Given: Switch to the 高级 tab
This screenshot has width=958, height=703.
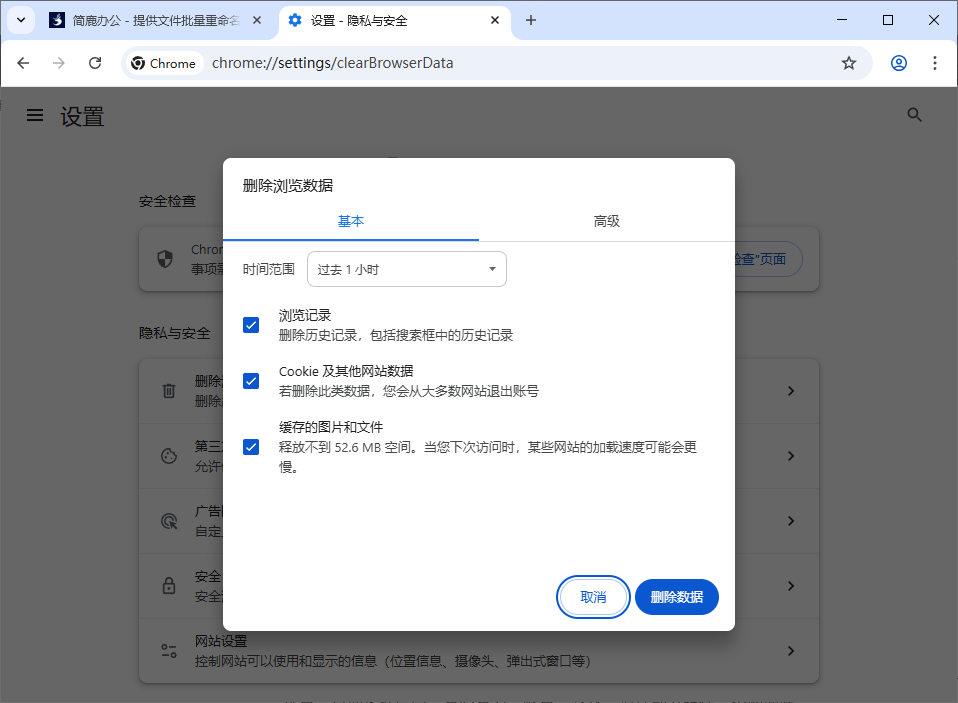Looking at the screenshot, I should [x=606, y=221].
